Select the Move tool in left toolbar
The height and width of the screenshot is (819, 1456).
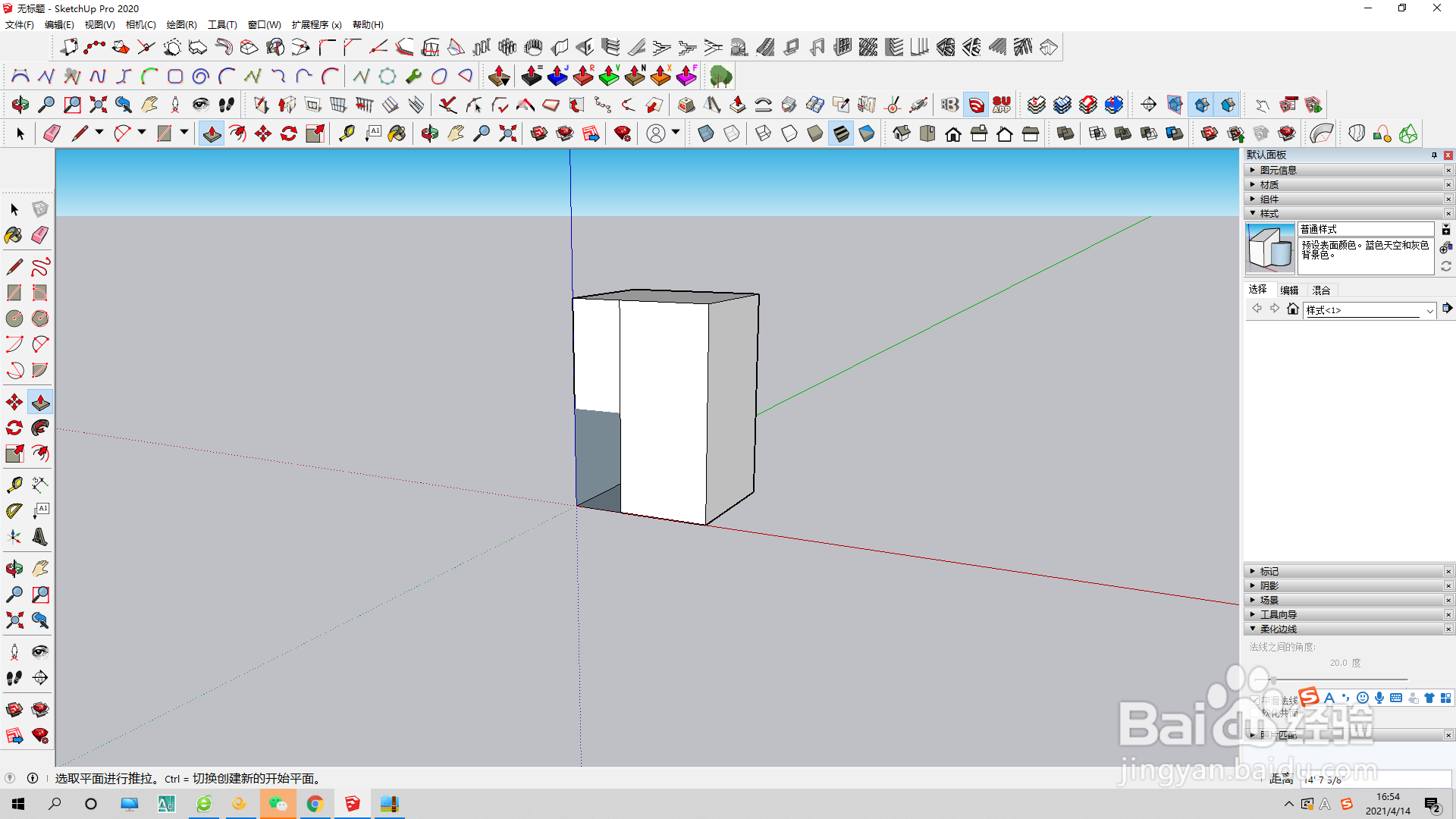tap(14, 402)
